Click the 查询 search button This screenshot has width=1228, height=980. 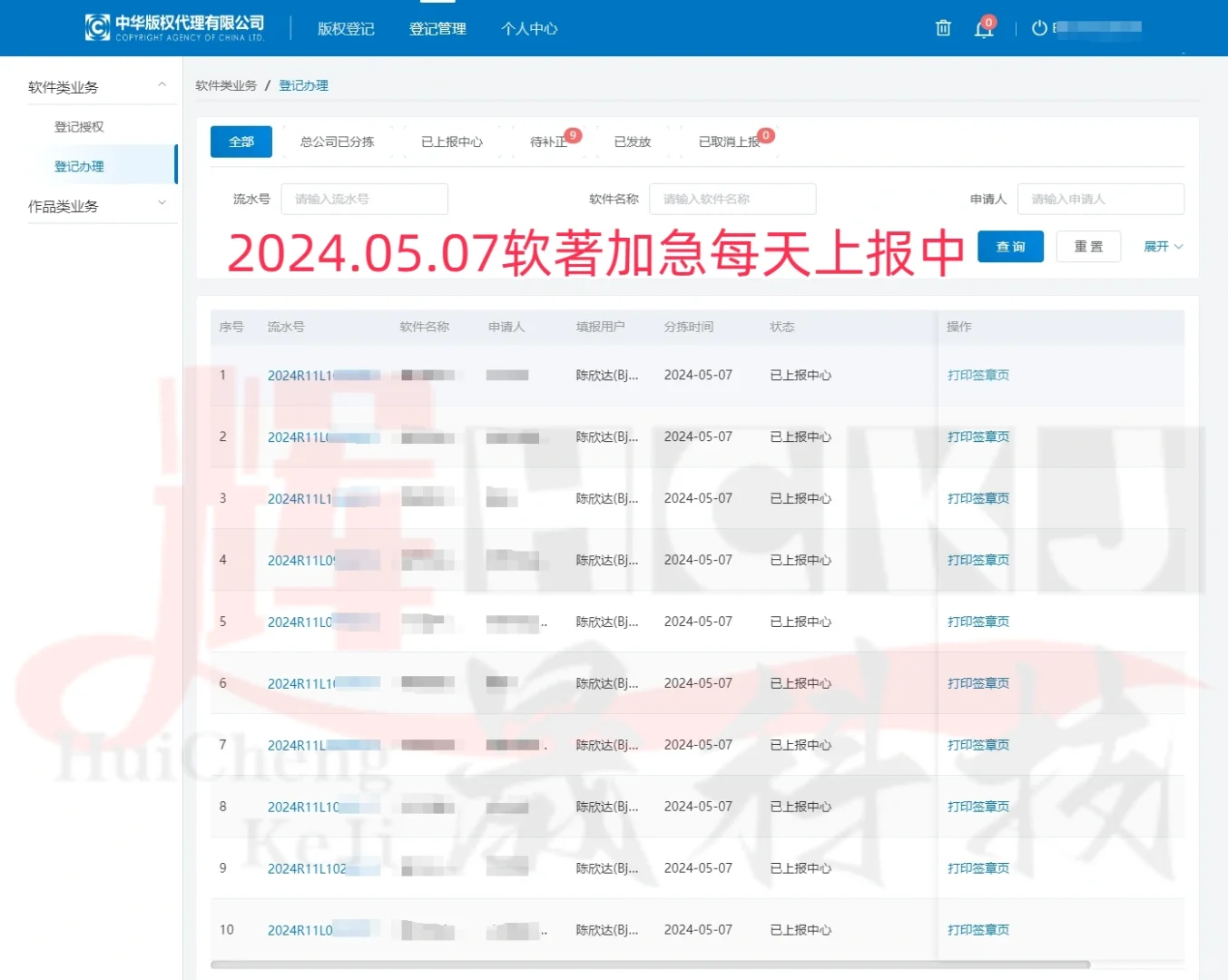coord(1009,246)
